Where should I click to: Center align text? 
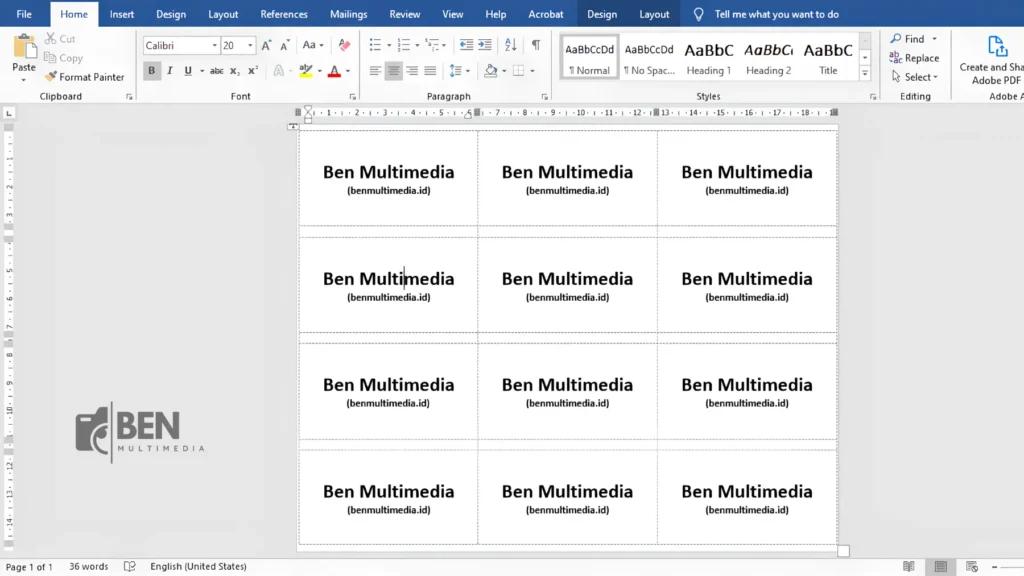coord(393,71)
